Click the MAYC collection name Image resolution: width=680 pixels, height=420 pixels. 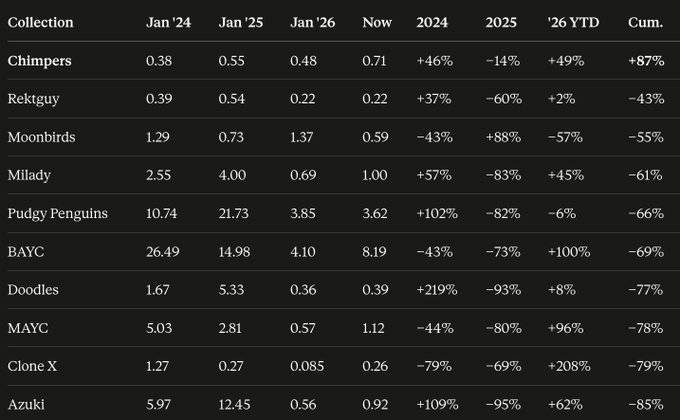pos(28,328)
